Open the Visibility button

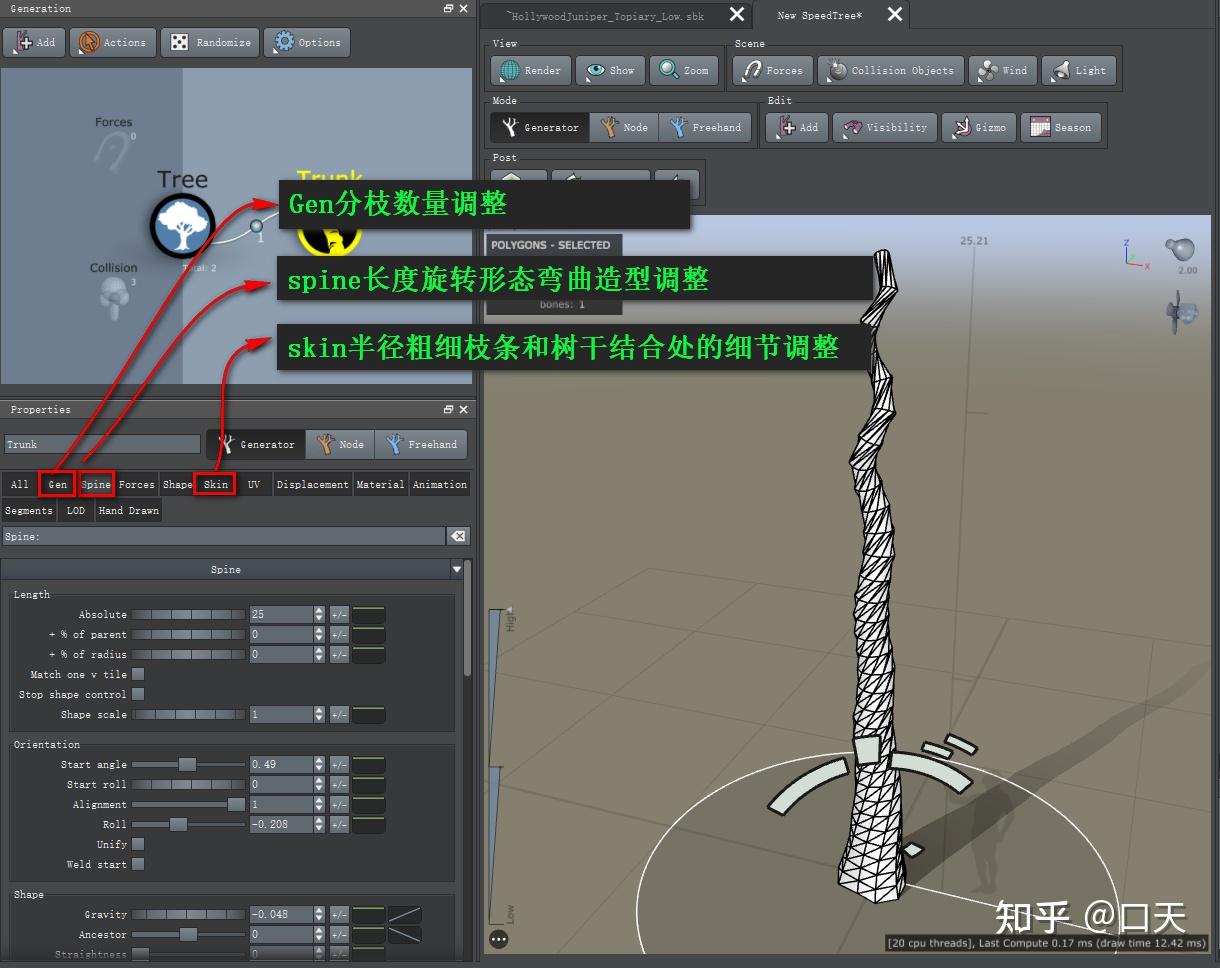885,127
